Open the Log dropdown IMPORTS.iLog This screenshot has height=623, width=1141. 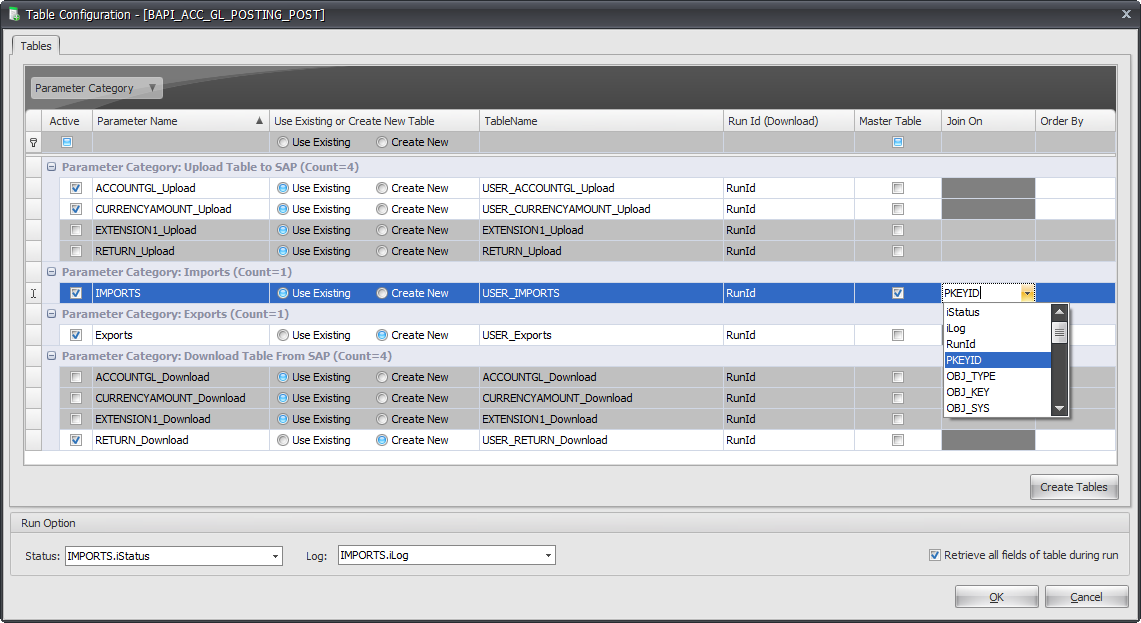point(548,555)
